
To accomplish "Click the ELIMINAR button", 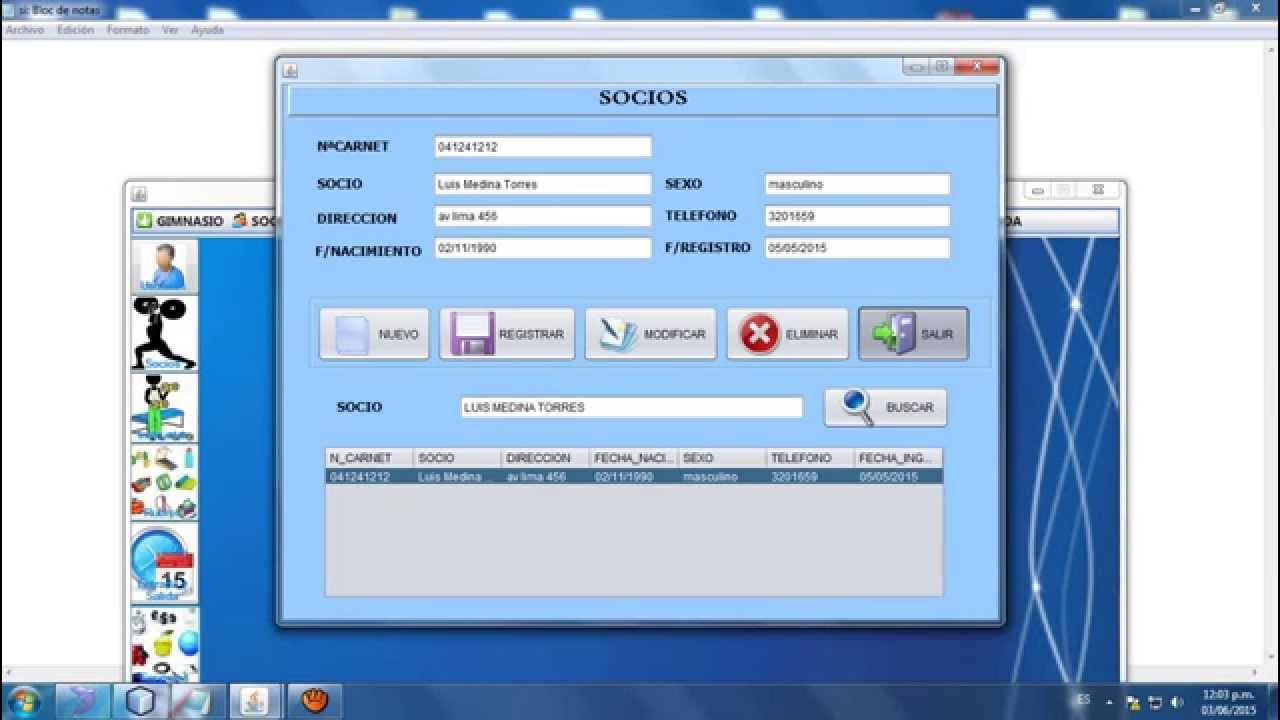I will pyautogui.click(x=788, y=334).
